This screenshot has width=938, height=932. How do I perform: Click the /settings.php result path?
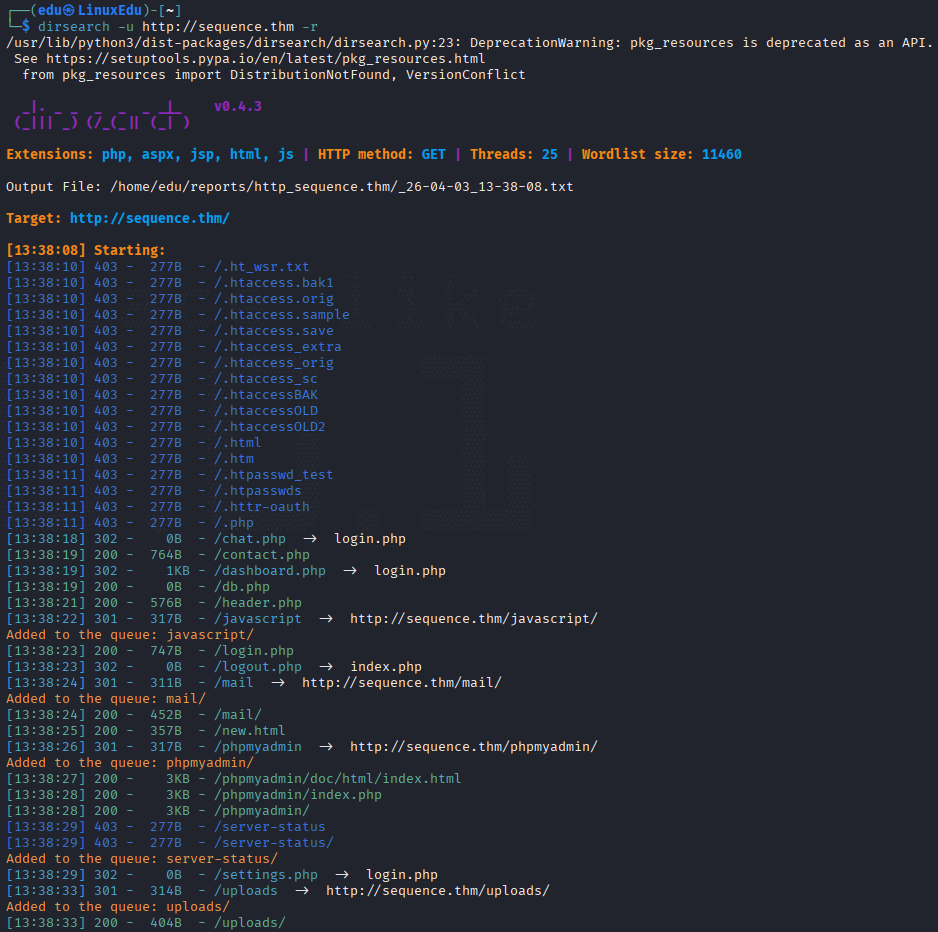(x=266, y=875)
